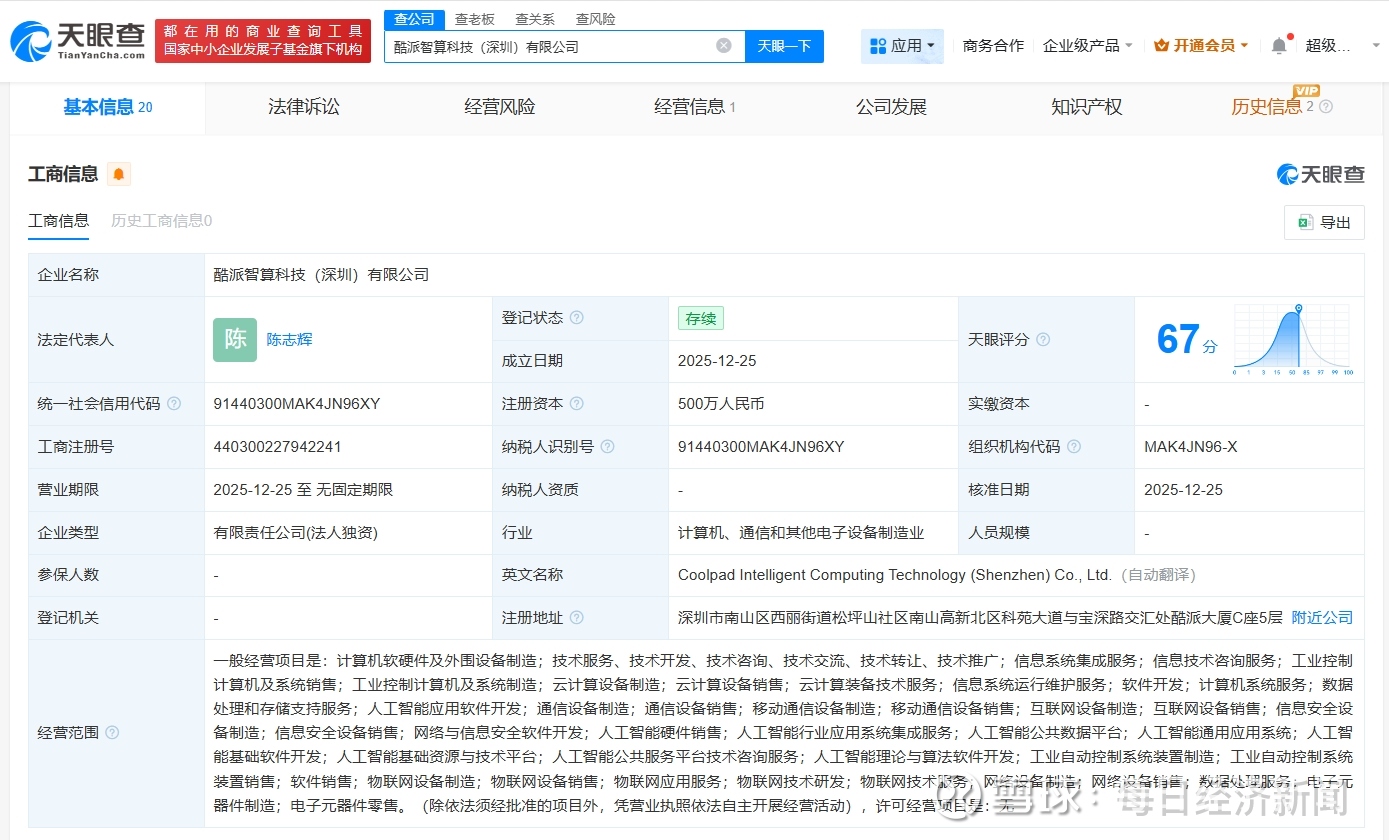This screenshot has width=1389, height=840.
Task: Click the company name search input field
Action: [x=550, y=46]
